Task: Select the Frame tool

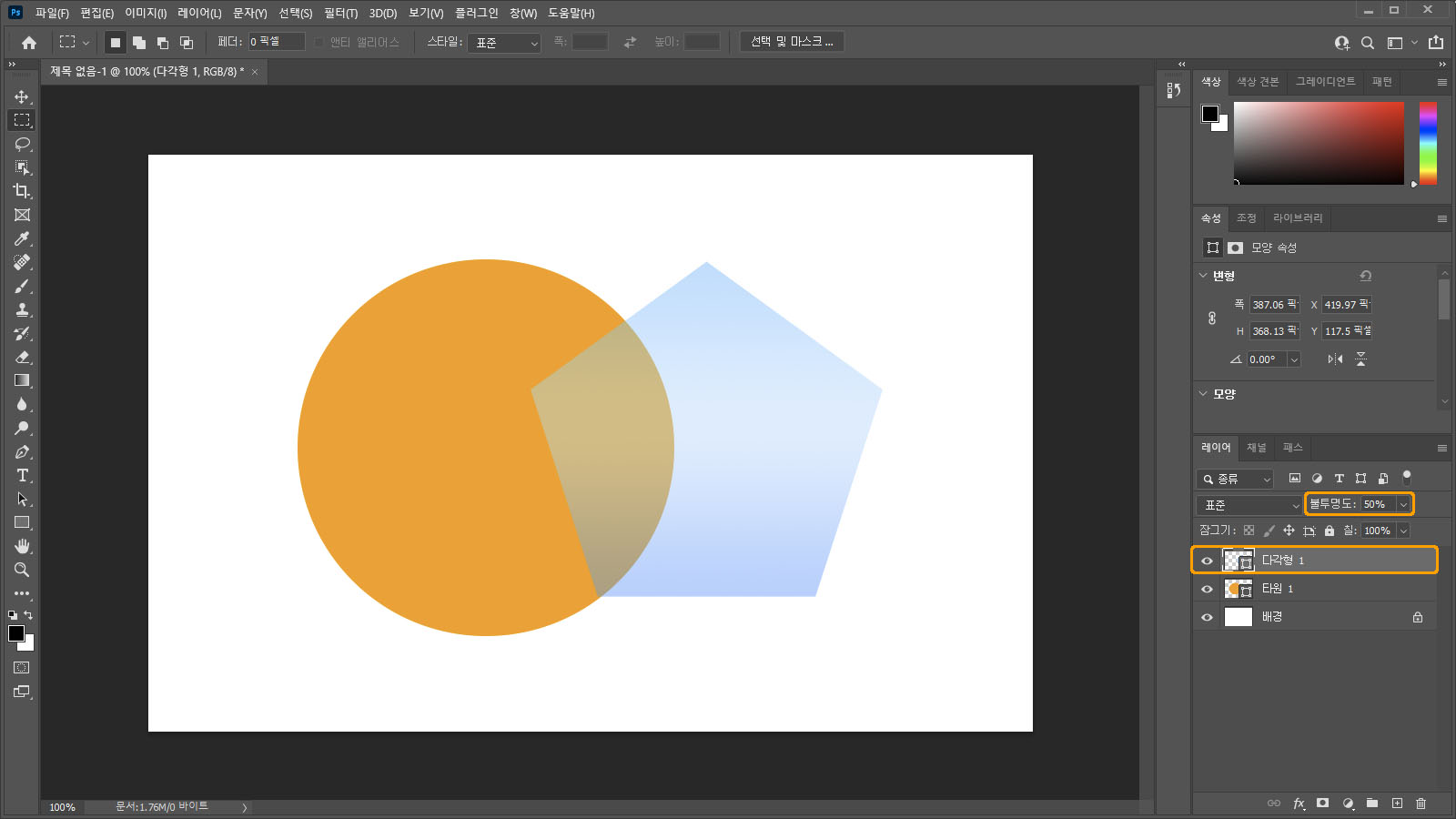Action: coord(22,215)
